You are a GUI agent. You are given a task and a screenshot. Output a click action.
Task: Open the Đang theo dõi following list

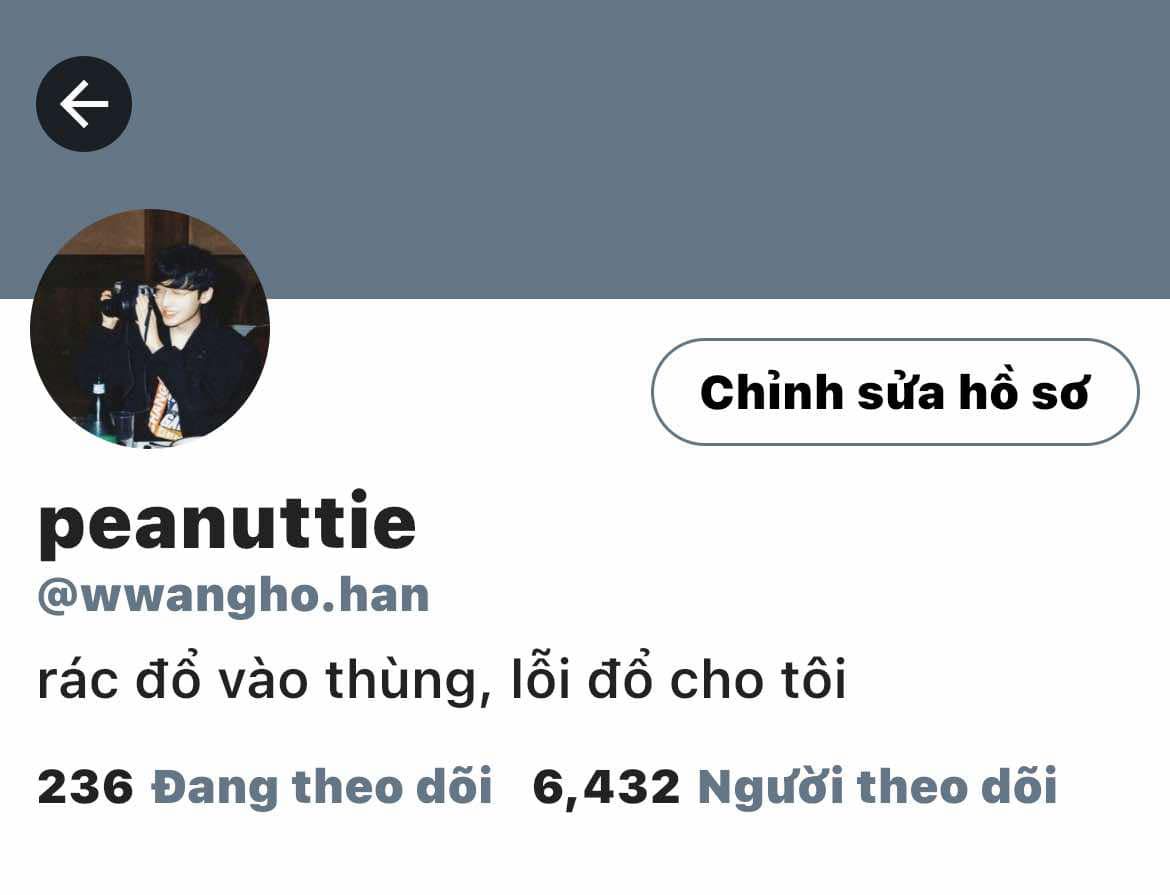(x=322, y=787)
